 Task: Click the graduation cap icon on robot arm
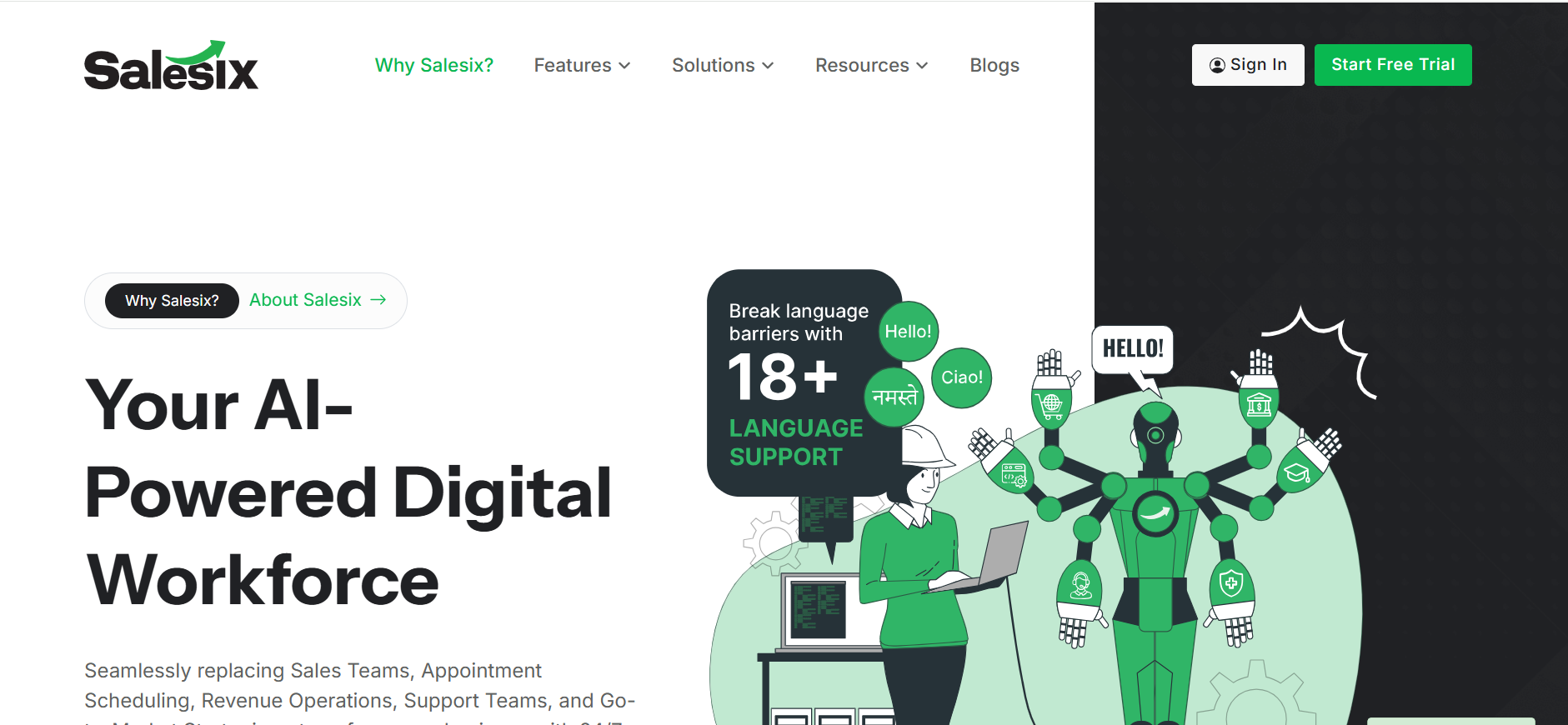tap(1296, 473)
